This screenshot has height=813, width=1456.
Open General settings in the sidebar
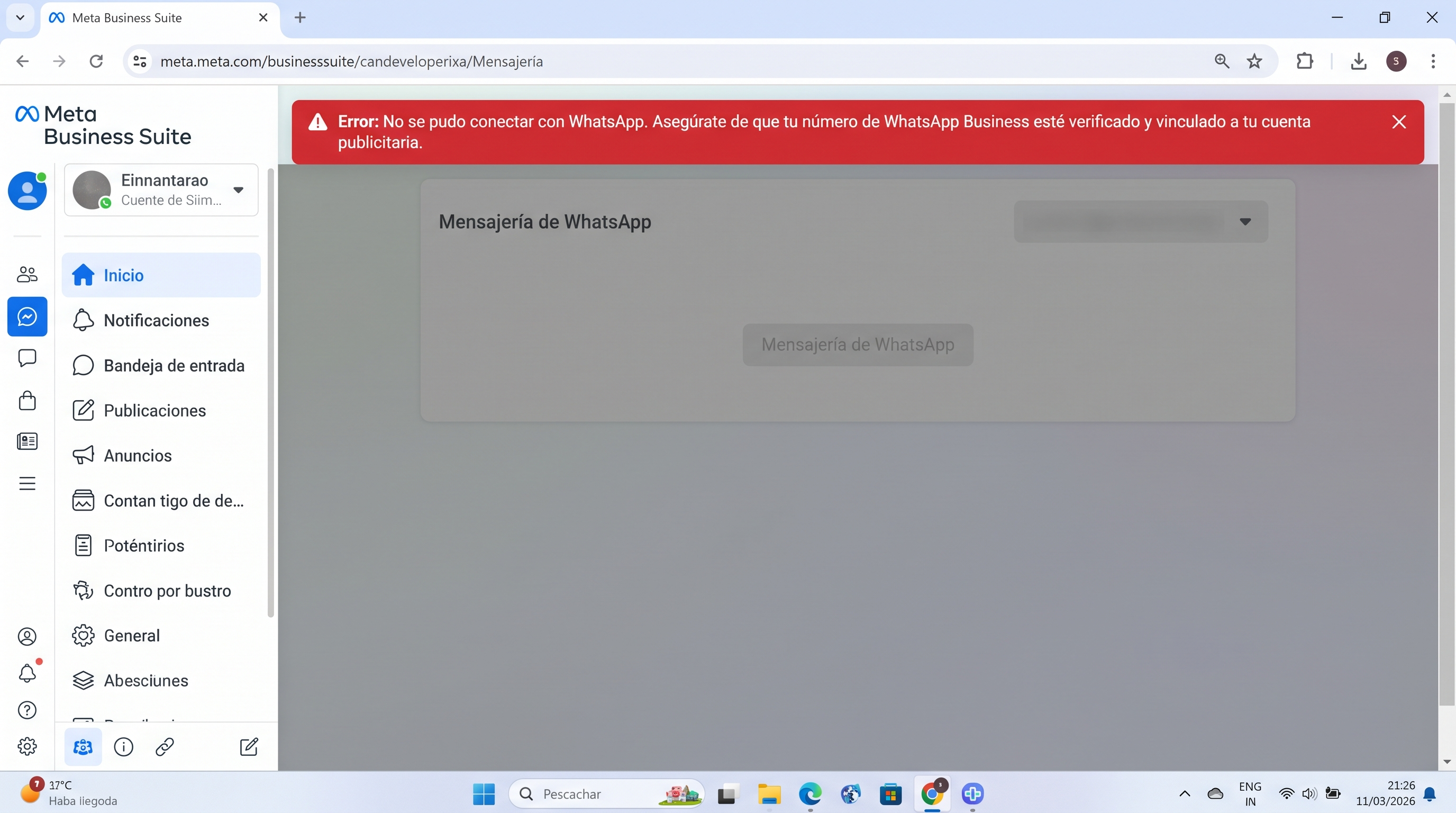(161, 636)
